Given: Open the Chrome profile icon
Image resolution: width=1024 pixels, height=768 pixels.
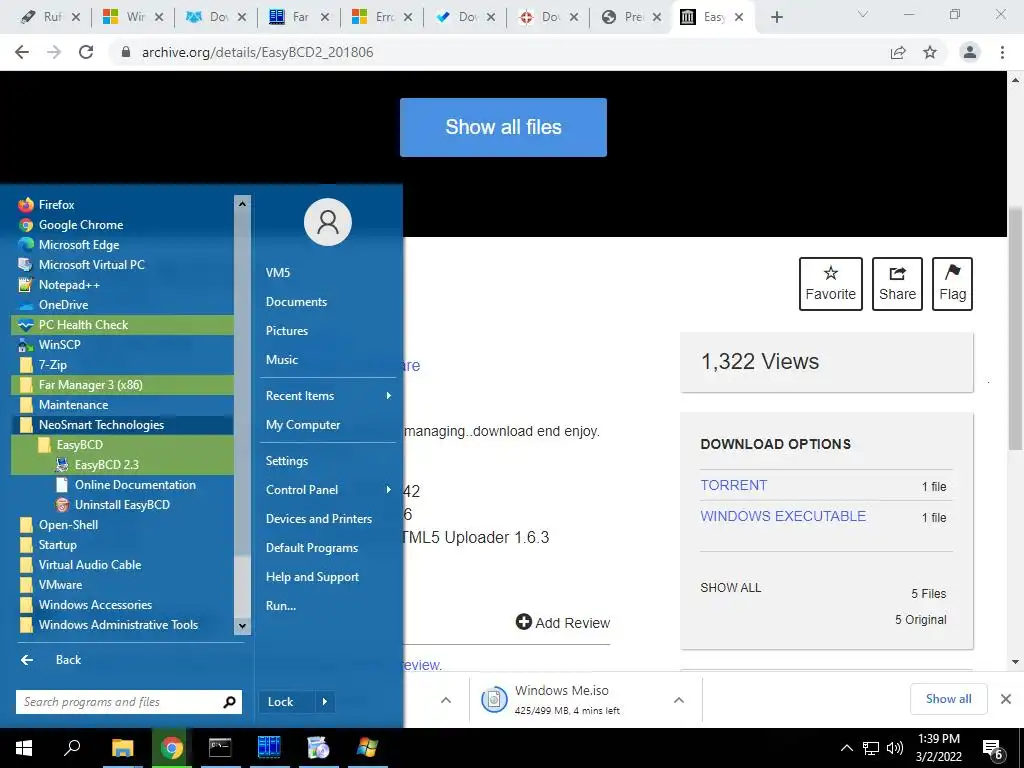Looking at the screenshot, I should point(970,52).
